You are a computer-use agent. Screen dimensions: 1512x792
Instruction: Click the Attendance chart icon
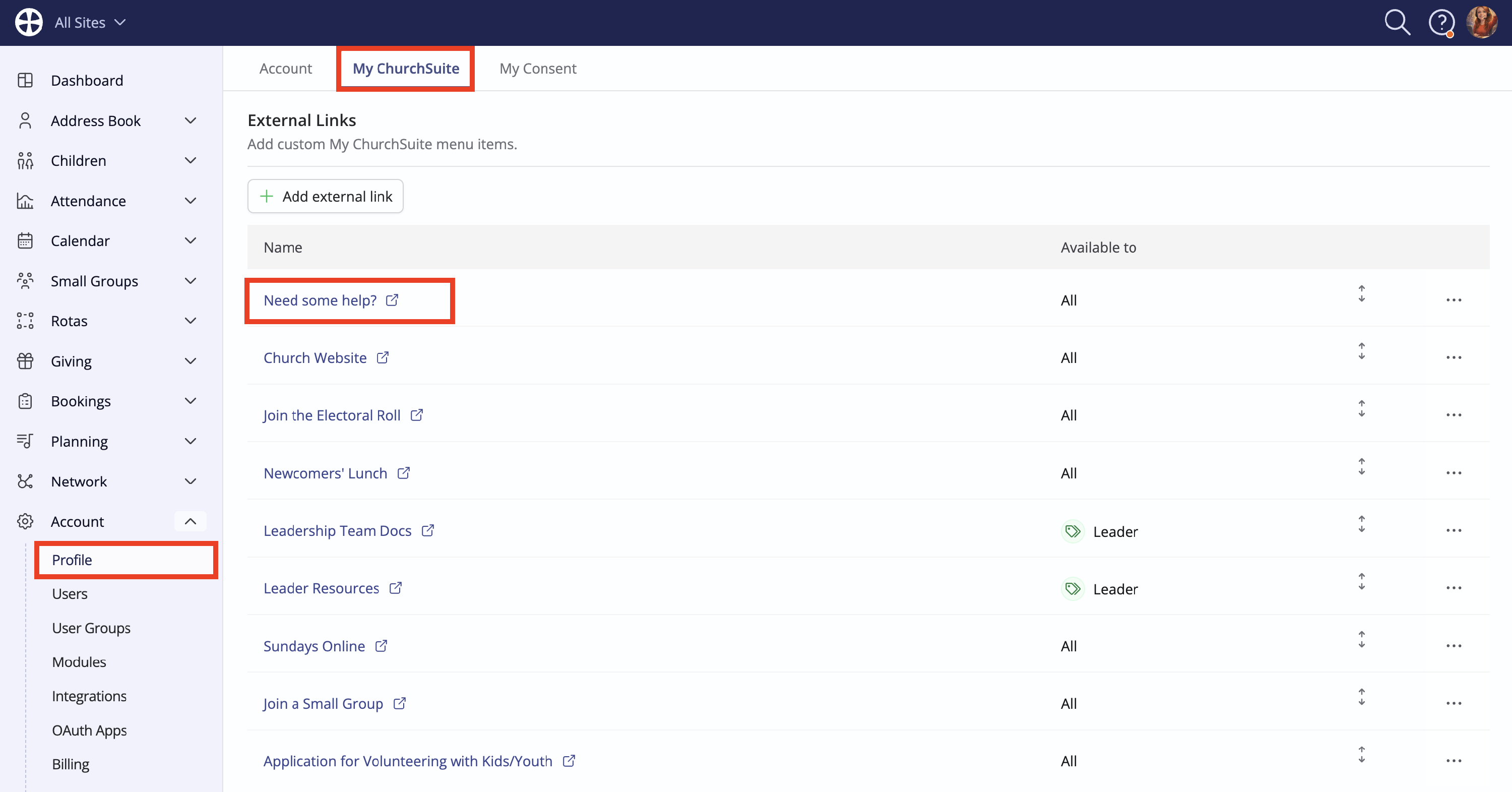click(25, 201)
